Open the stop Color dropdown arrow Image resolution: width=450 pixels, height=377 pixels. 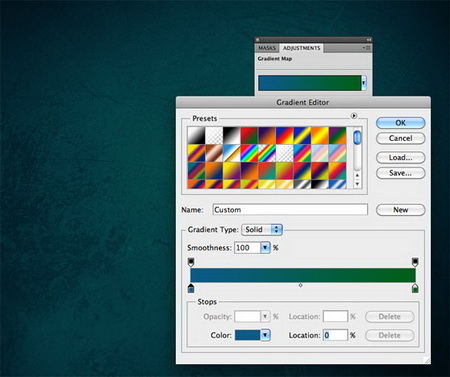pos(265,335)
